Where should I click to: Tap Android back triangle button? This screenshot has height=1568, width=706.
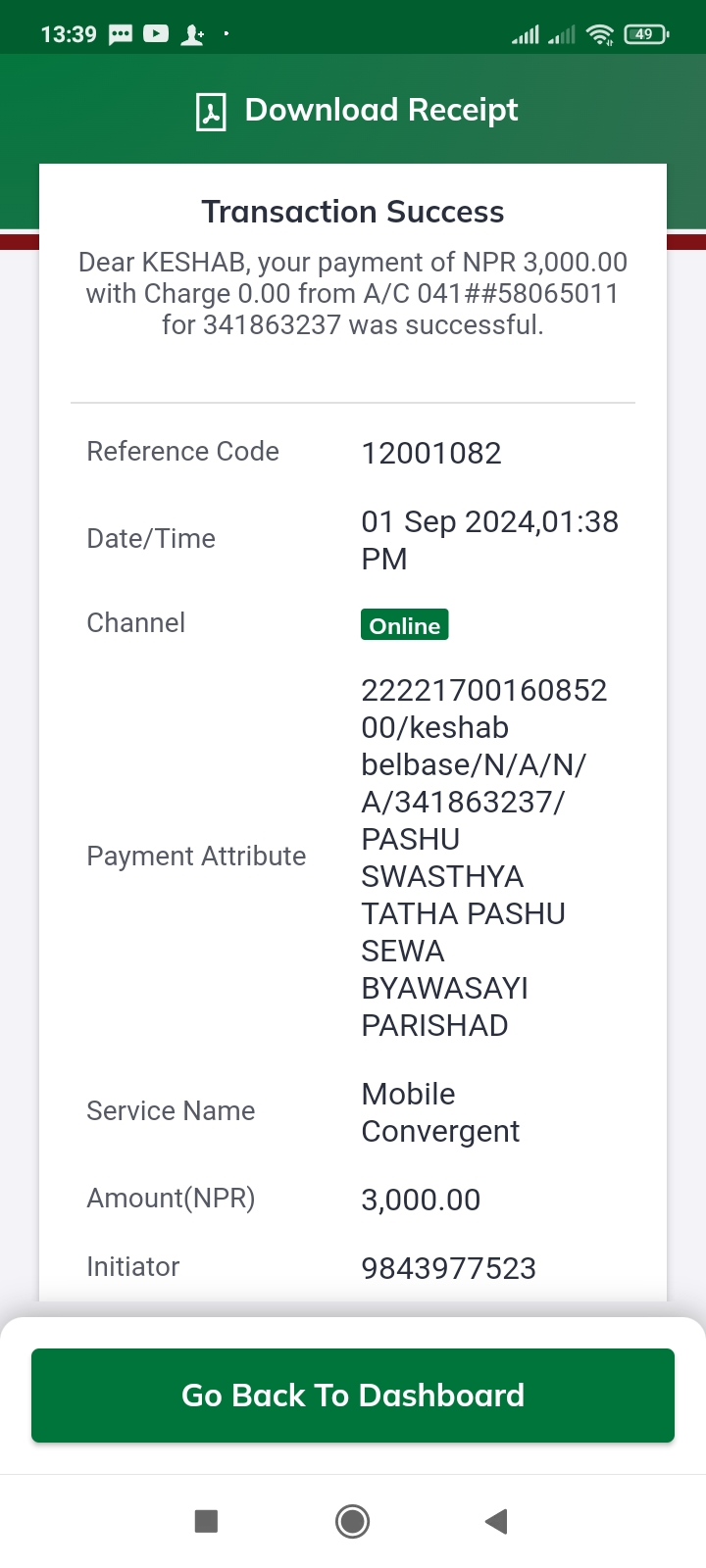[496, 1521]
